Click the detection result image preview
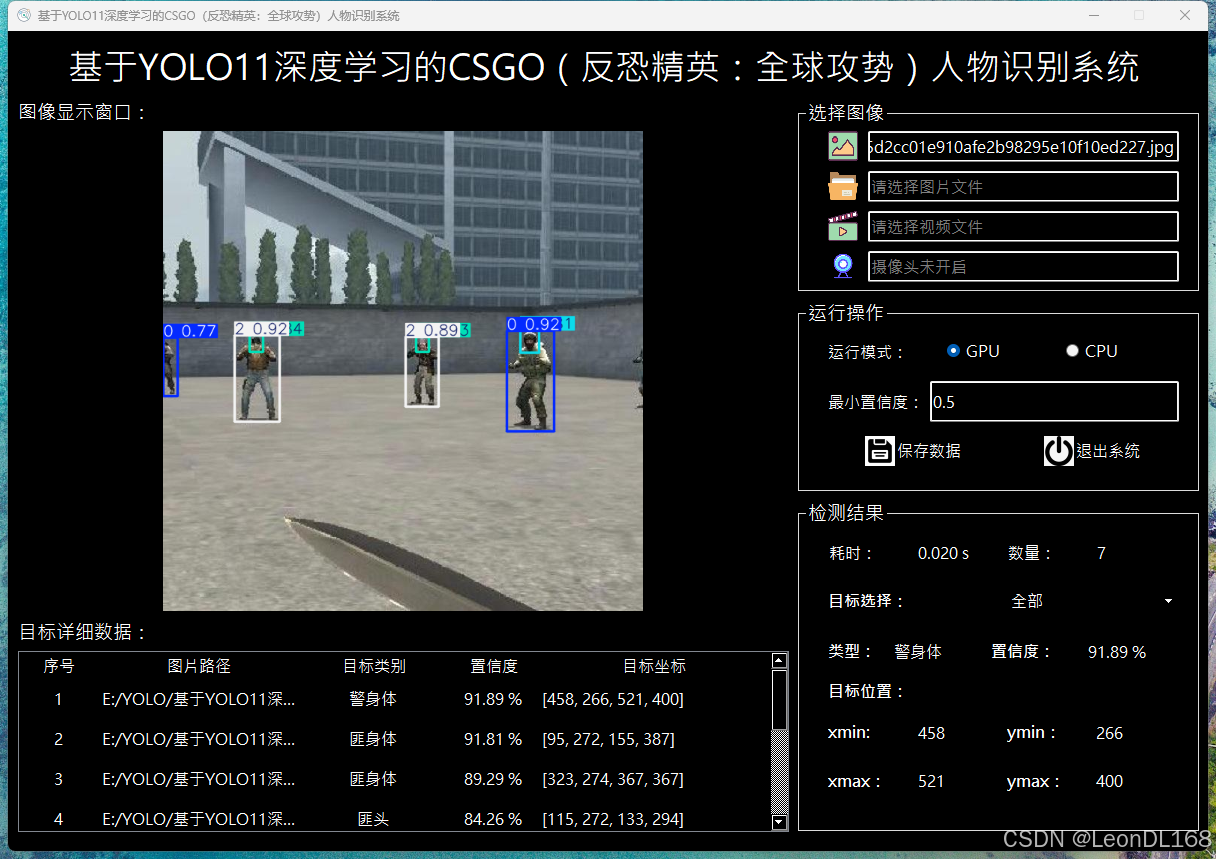 coord(403,371)
